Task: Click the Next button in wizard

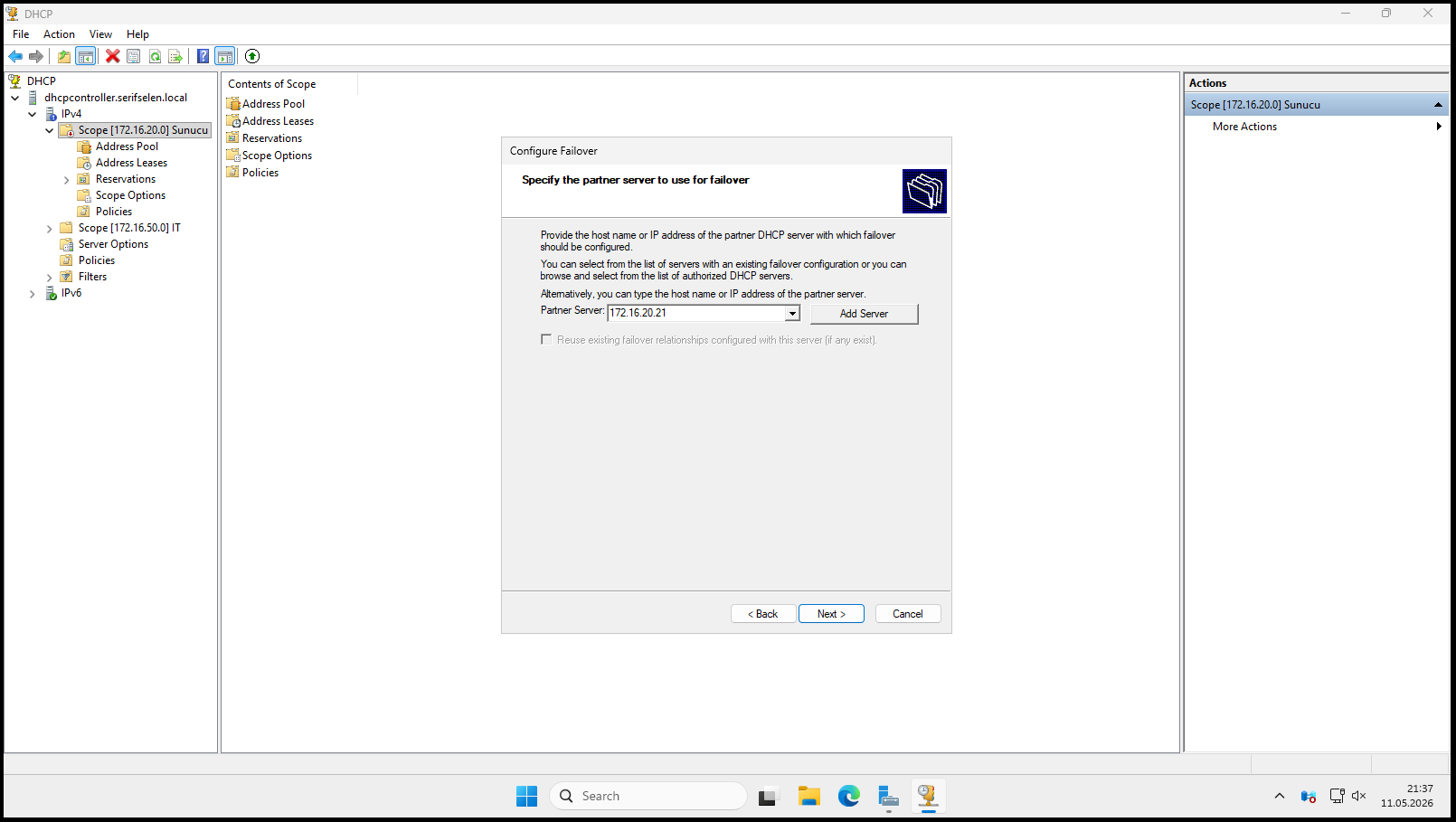Action: (x=831, y=614)
